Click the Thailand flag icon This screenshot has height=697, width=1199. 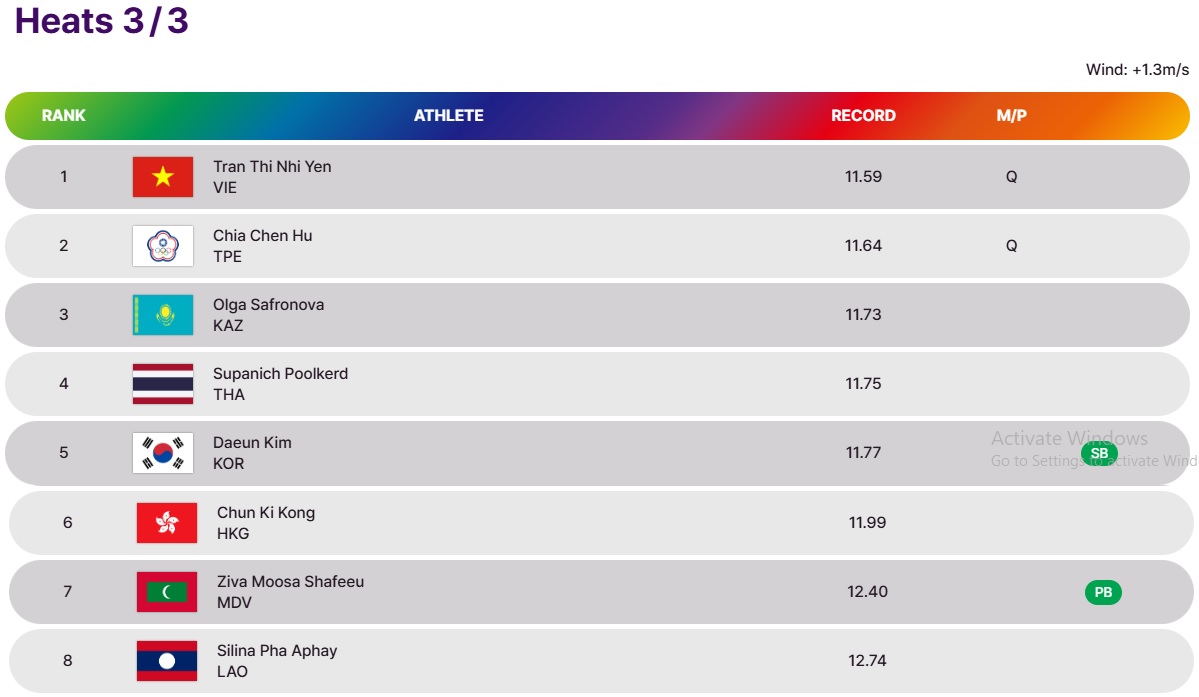pyautogui.click(x=163, y=384)
